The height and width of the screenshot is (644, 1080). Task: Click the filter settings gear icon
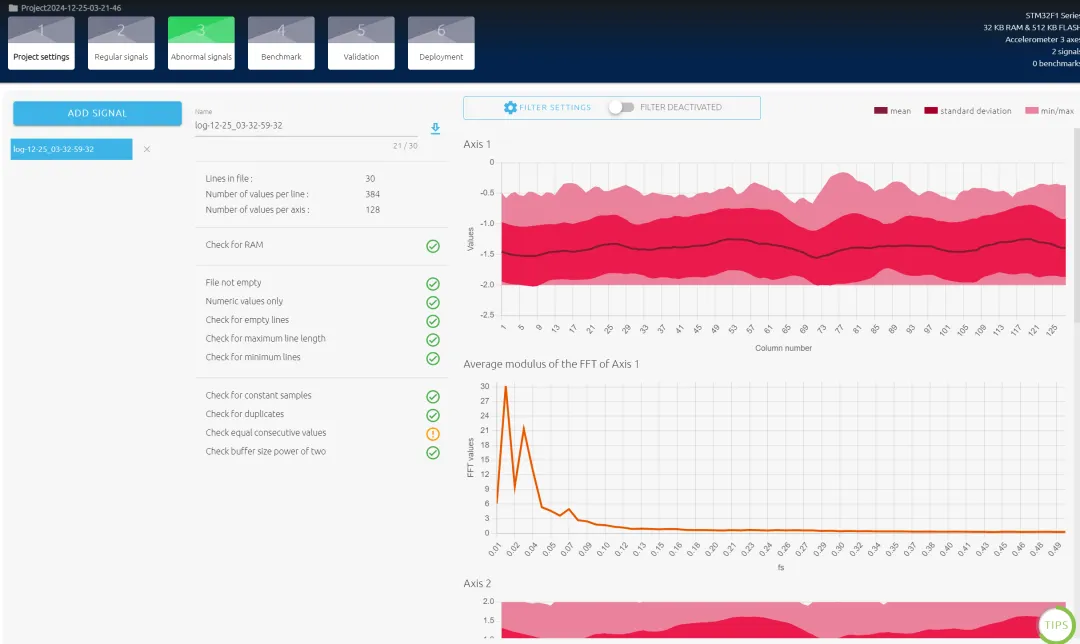(510, 107)
